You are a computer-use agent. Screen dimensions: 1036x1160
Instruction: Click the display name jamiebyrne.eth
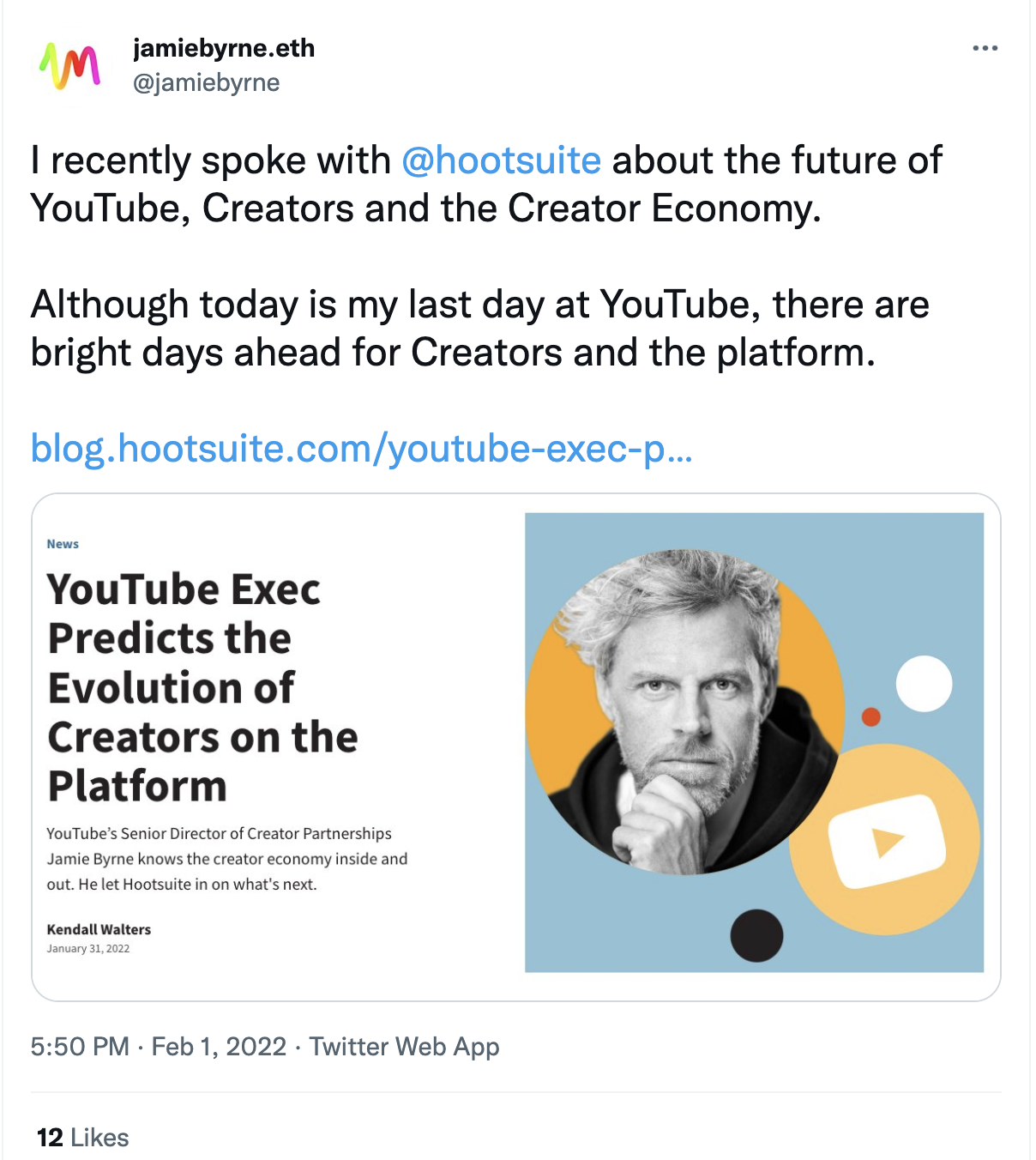tap(222, 49)
